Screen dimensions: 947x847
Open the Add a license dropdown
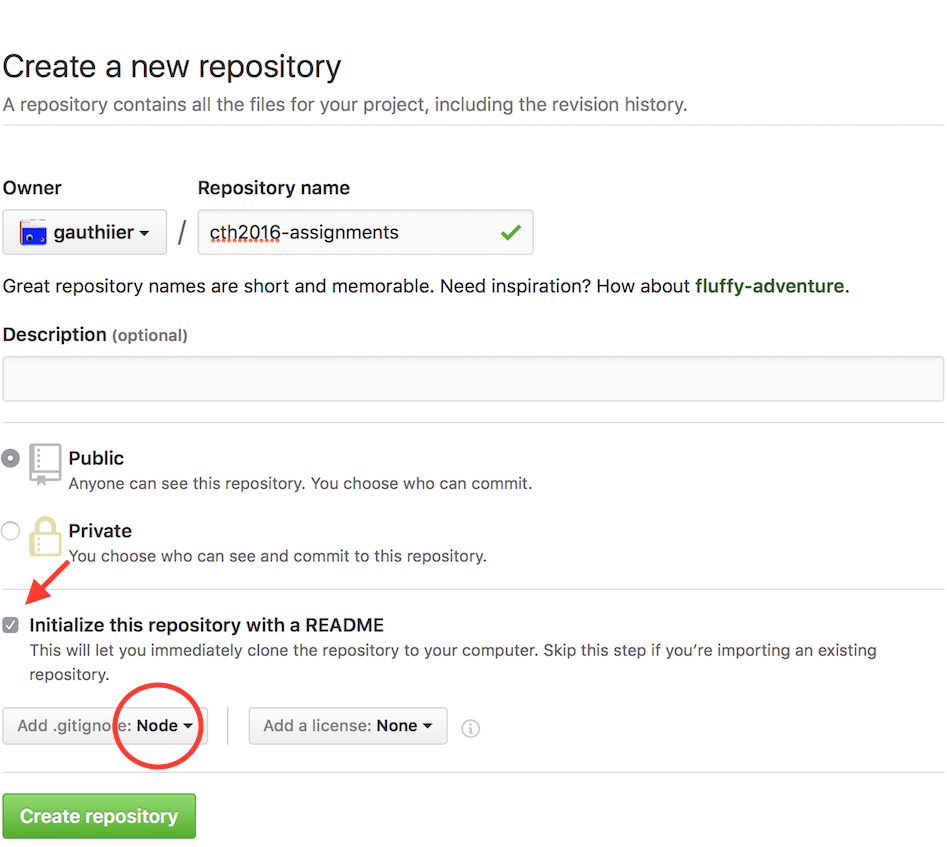[347, 726]
